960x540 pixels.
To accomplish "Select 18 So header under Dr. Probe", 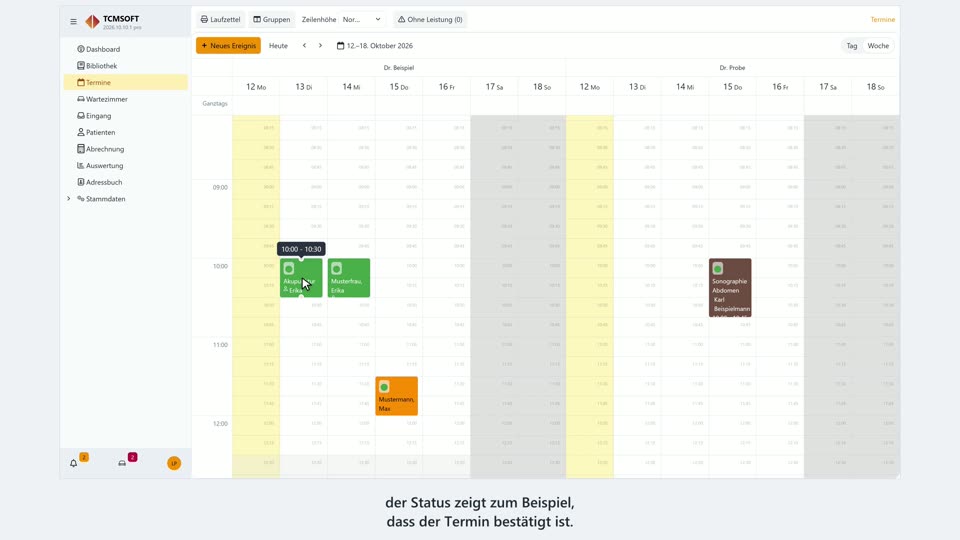I will [875, 87].
